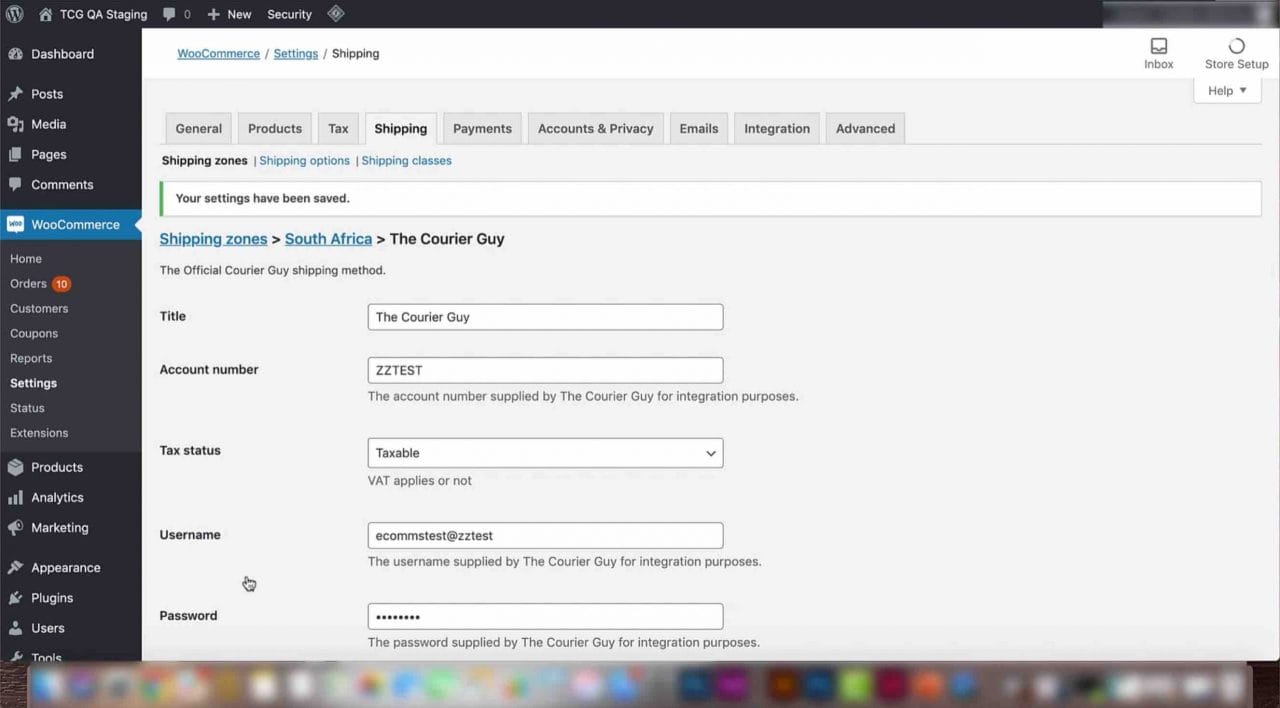Viewport: 1280px width, 708px height.
Task: Select the Plugins sidebar icon
Action: (x=14, y=597)
